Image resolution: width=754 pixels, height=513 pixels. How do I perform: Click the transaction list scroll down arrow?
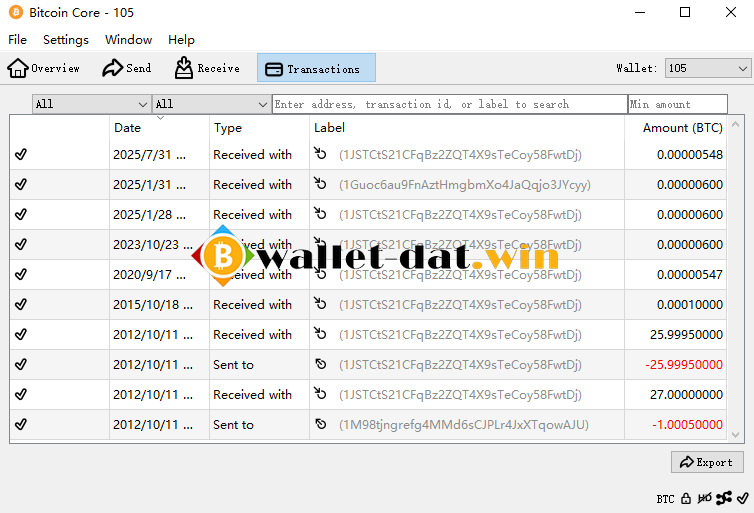click(735, 435)
